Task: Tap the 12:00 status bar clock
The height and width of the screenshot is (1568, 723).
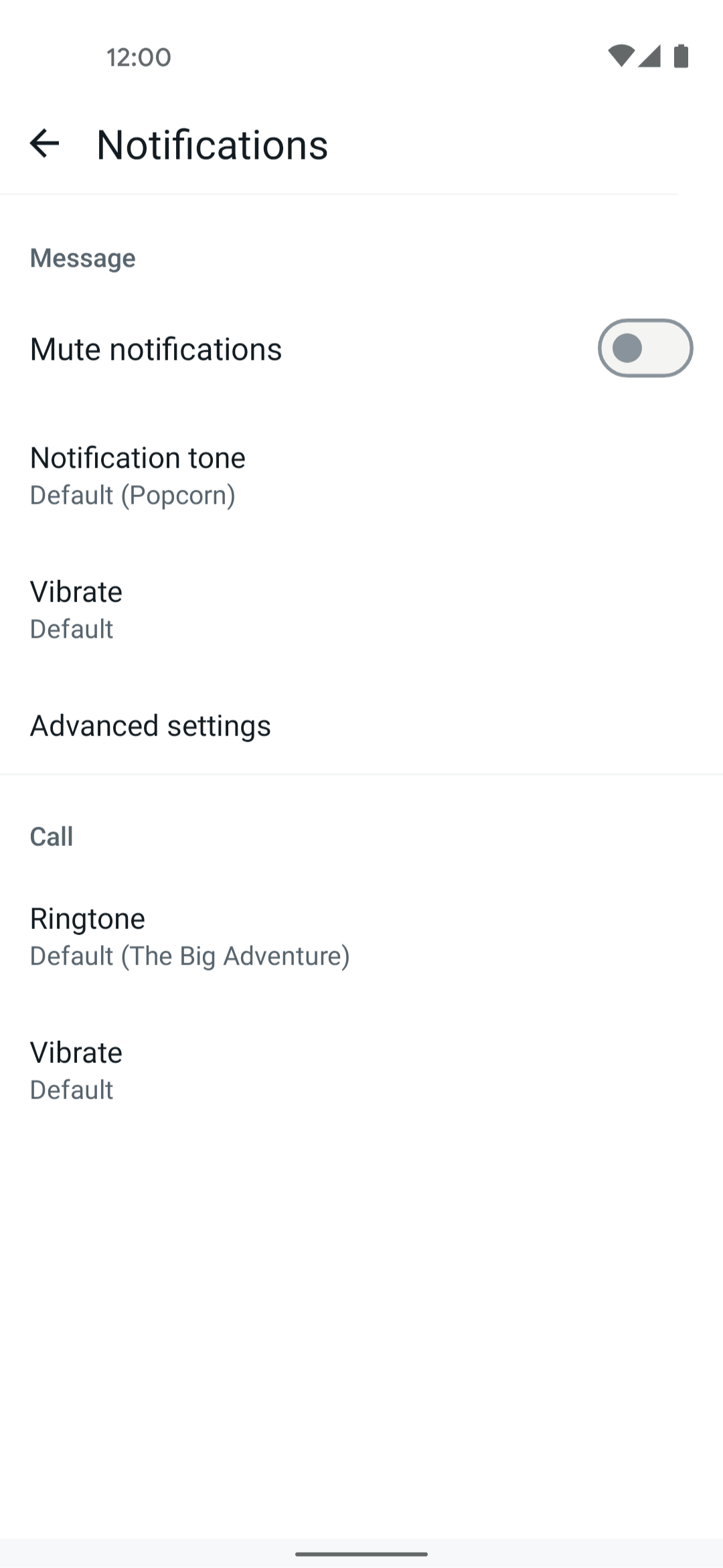Action: click(x=139, y=58)
